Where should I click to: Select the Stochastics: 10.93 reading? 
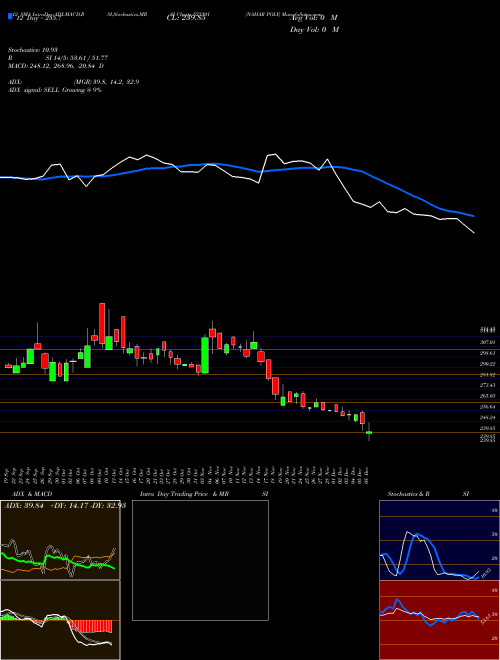coord(33,50)
